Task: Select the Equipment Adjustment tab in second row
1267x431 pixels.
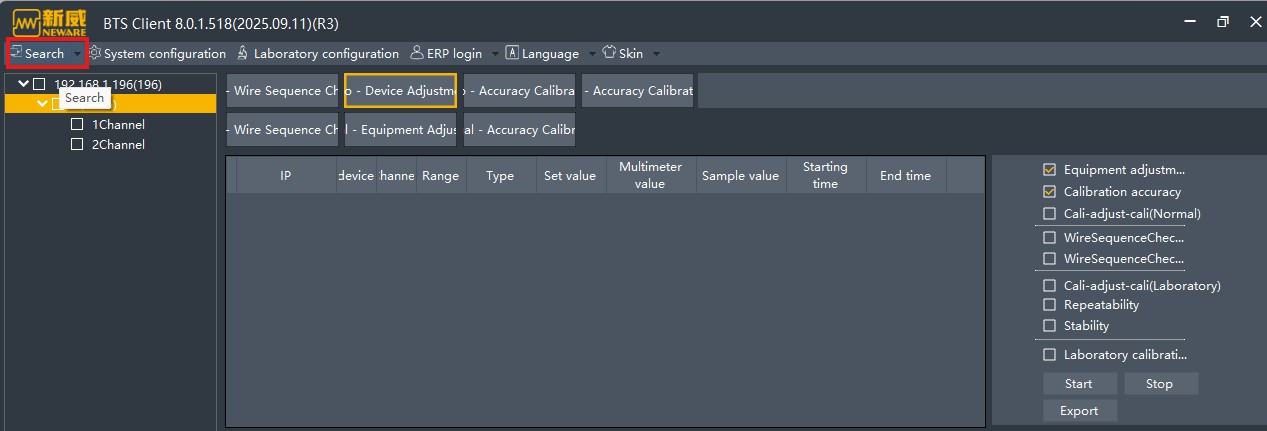Action: tap(400, 130)
